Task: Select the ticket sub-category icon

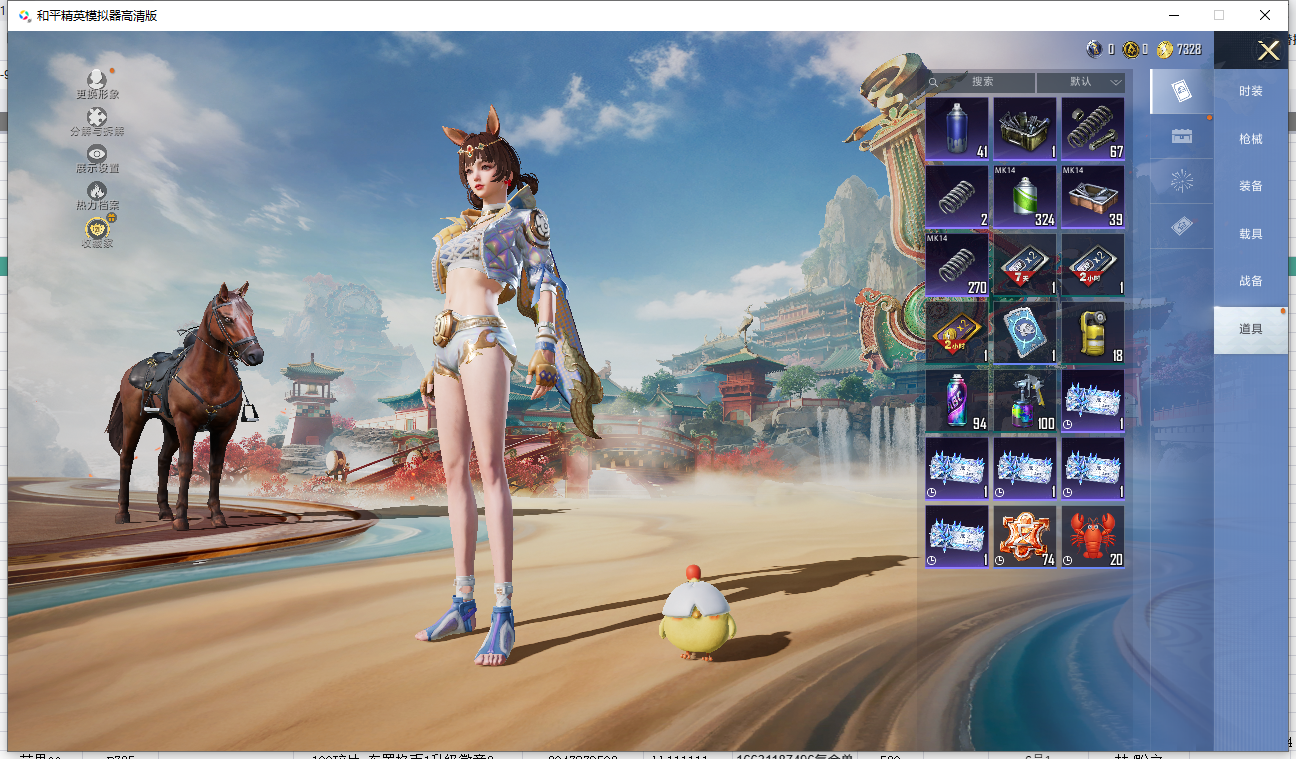Action: (x=1181, y=227)
